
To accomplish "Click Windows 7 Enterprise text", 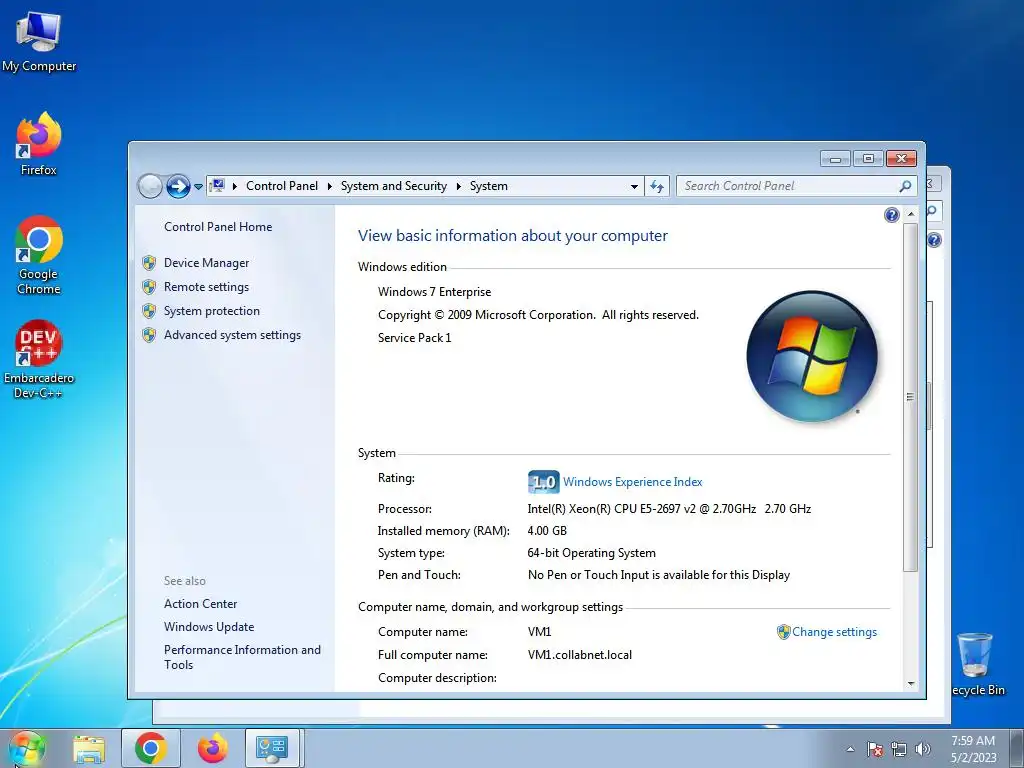I will point(434,292).
